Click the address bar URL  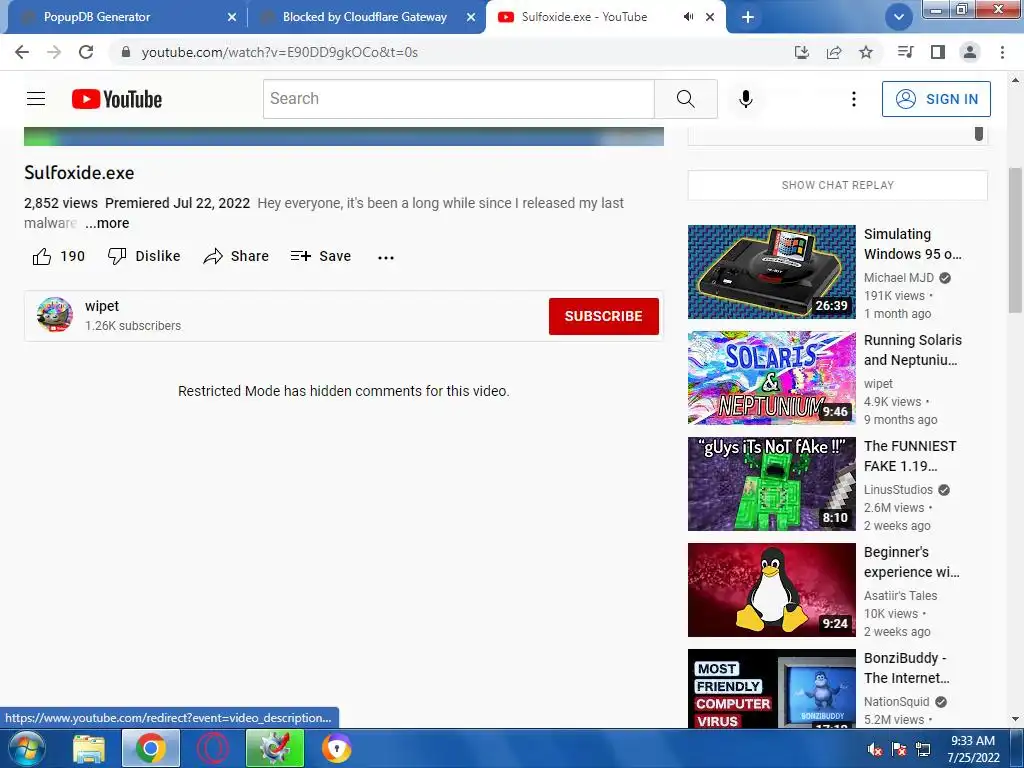280,52
